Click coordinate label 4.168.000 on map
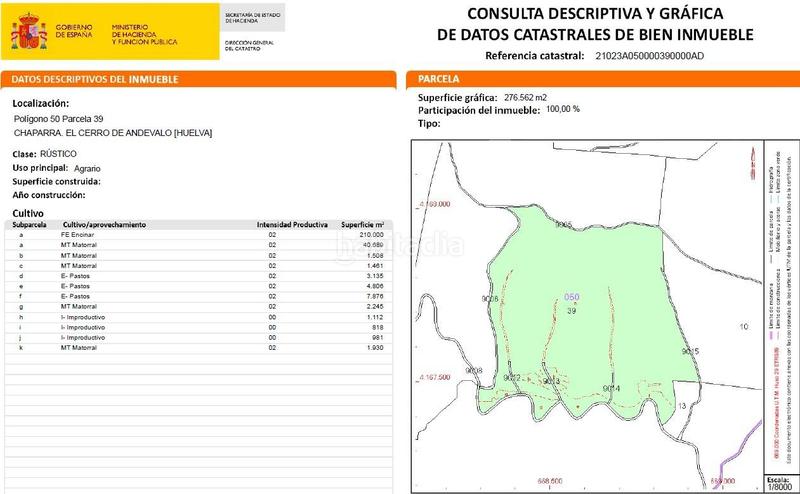The image size is (800, 494). (435, 204)
